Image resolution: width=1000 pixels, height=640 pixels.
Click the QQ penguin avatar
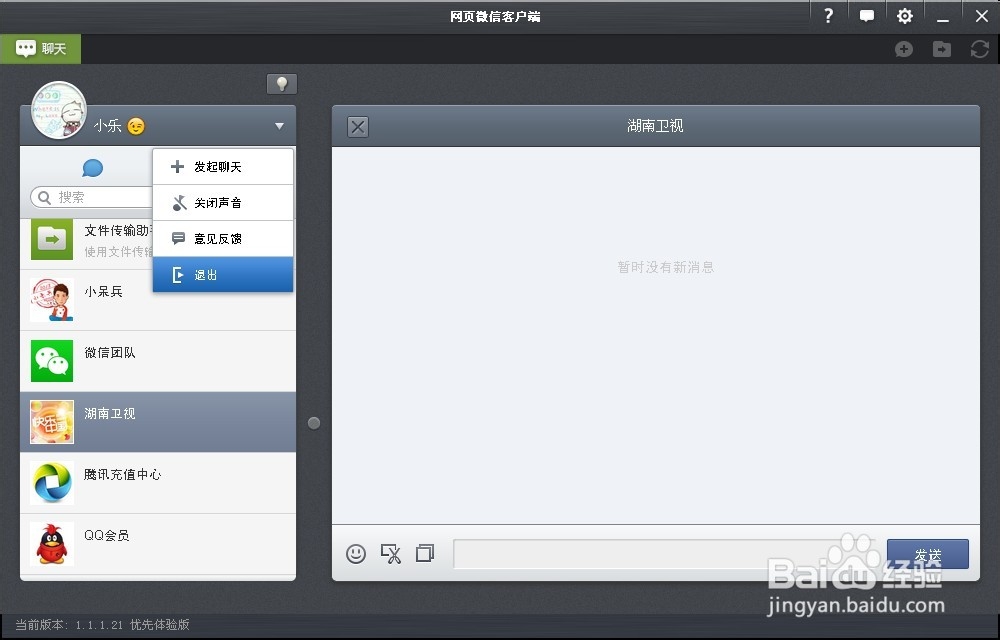(x=52, y=544)
